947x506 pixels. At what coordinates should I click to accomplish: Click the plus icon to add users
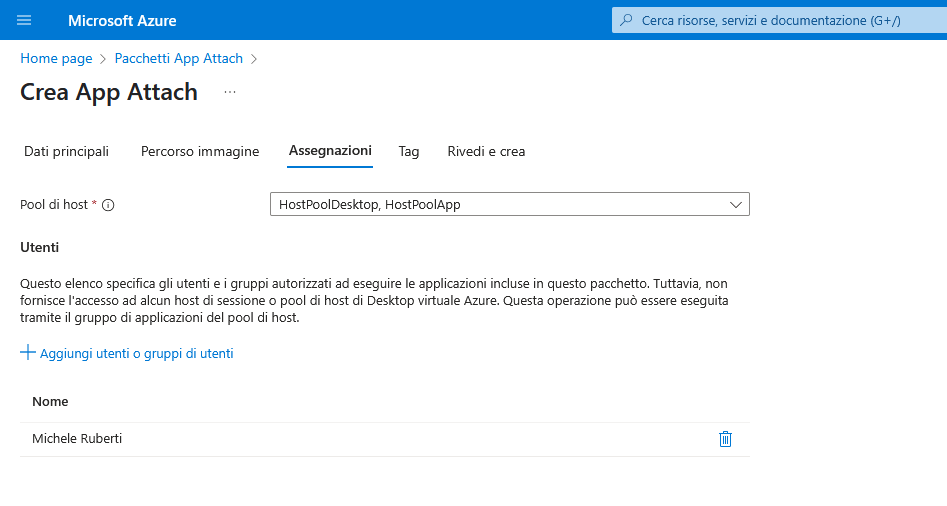28,353
